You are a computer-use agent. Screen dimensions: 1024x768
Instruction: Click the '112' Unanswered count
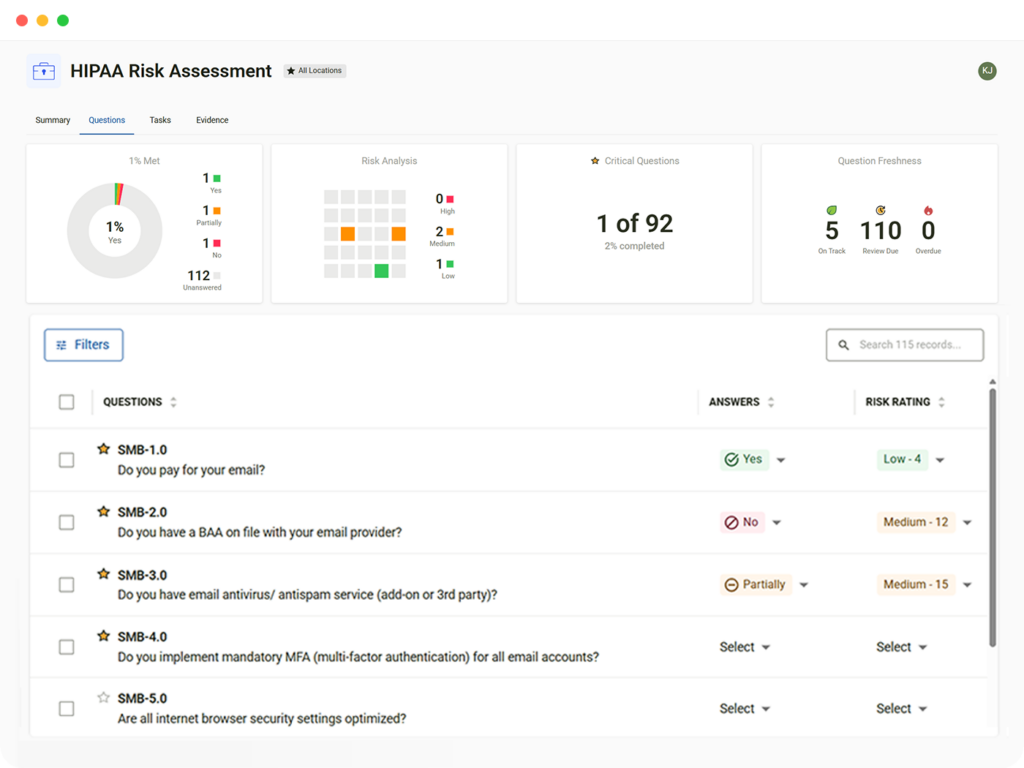coord(199,276)
